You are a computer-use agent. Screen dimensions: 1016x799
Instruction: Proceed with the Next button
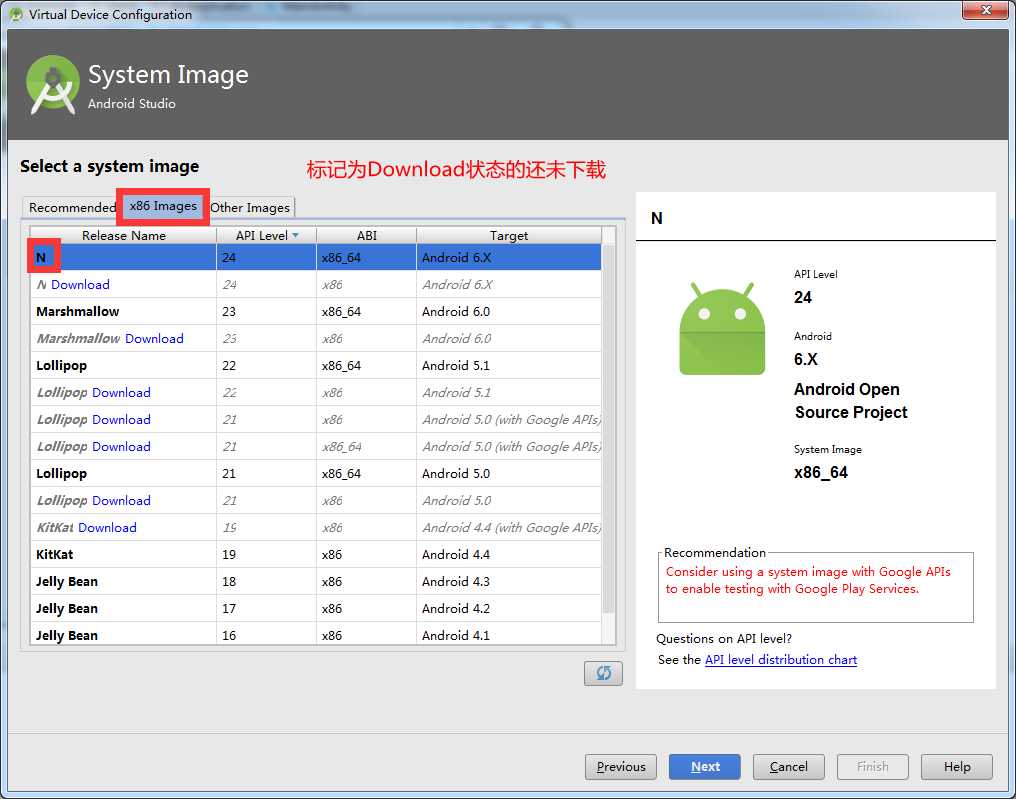pyautogui.click(x=705, y=767)
